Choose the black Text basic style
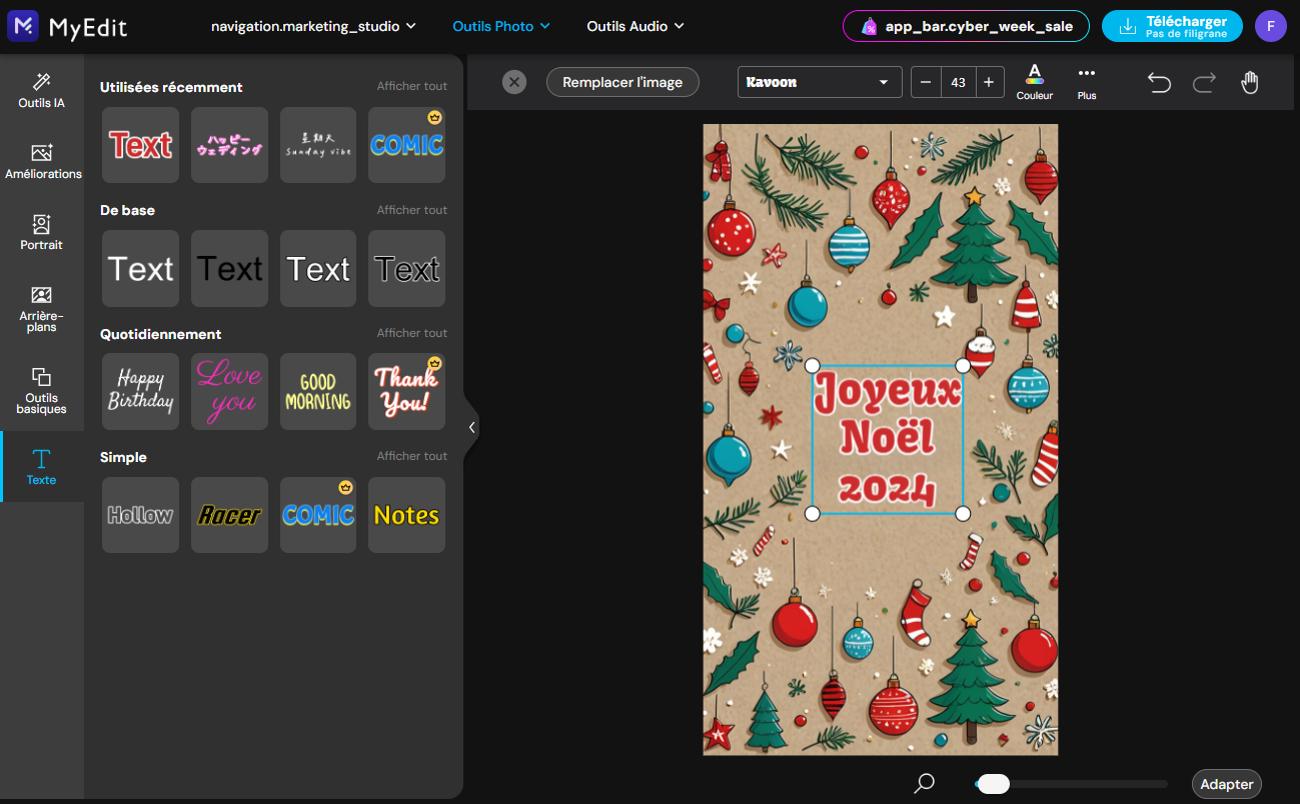The height and width of the screenshot is (804, 1300). tap(230, 268)
